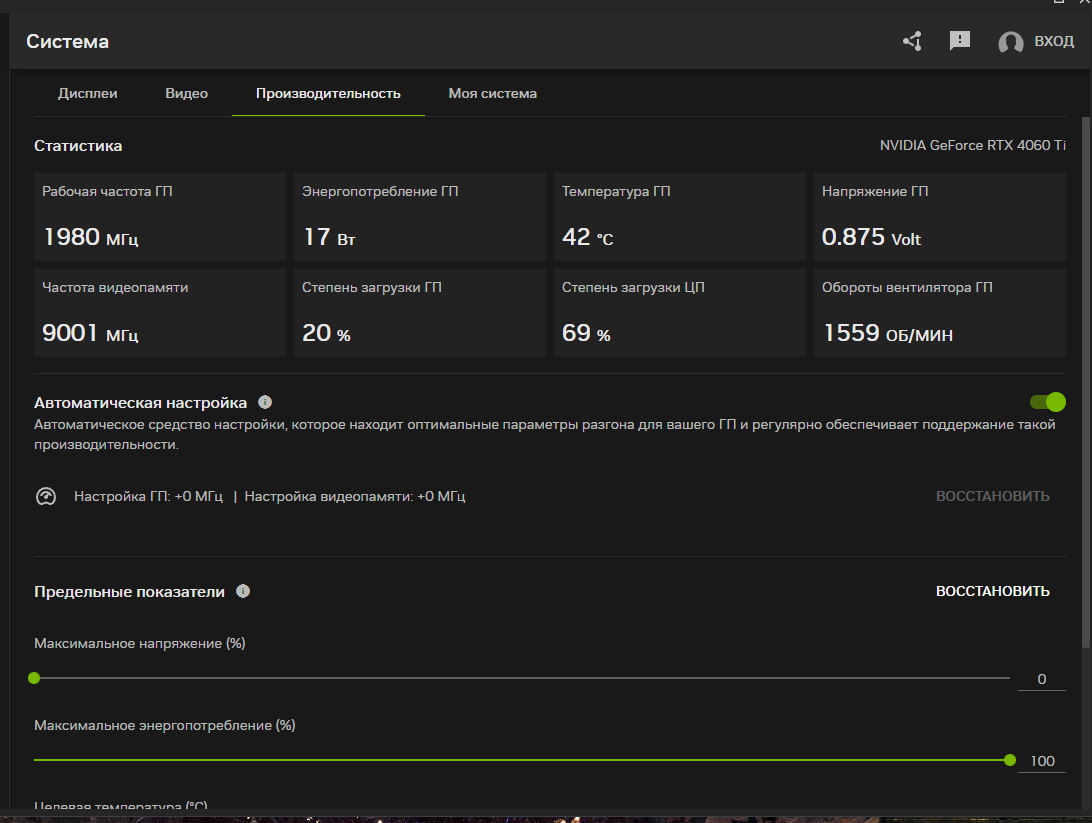
Task: Click the greyed ВОССТАНОВИТЬ under automatic tuning
Action: tap(992, 496)
